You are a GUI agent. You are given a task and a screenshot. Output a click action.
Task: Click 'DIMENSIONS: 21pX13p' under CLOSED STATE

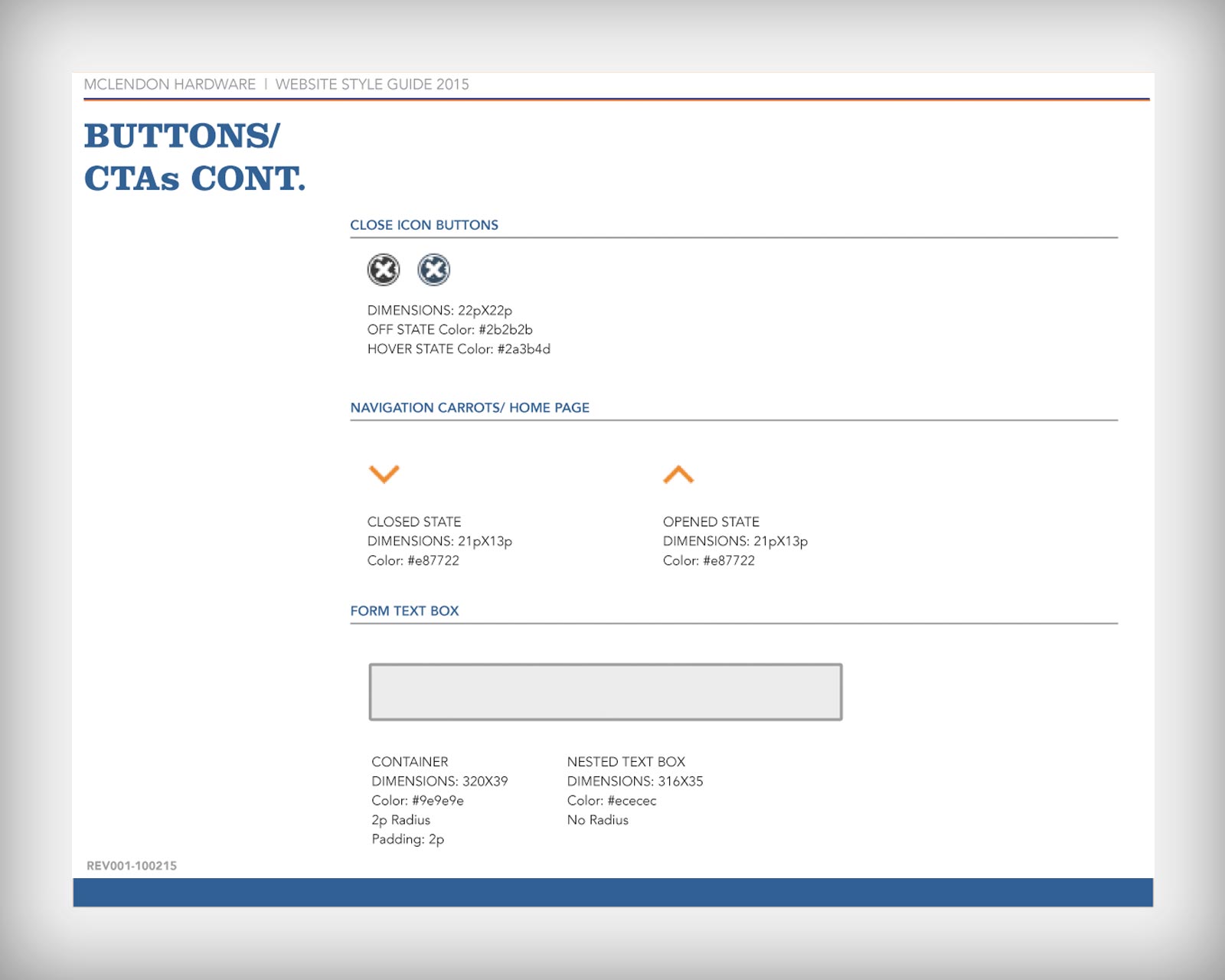pyautogui.click(x=439, y=541)
